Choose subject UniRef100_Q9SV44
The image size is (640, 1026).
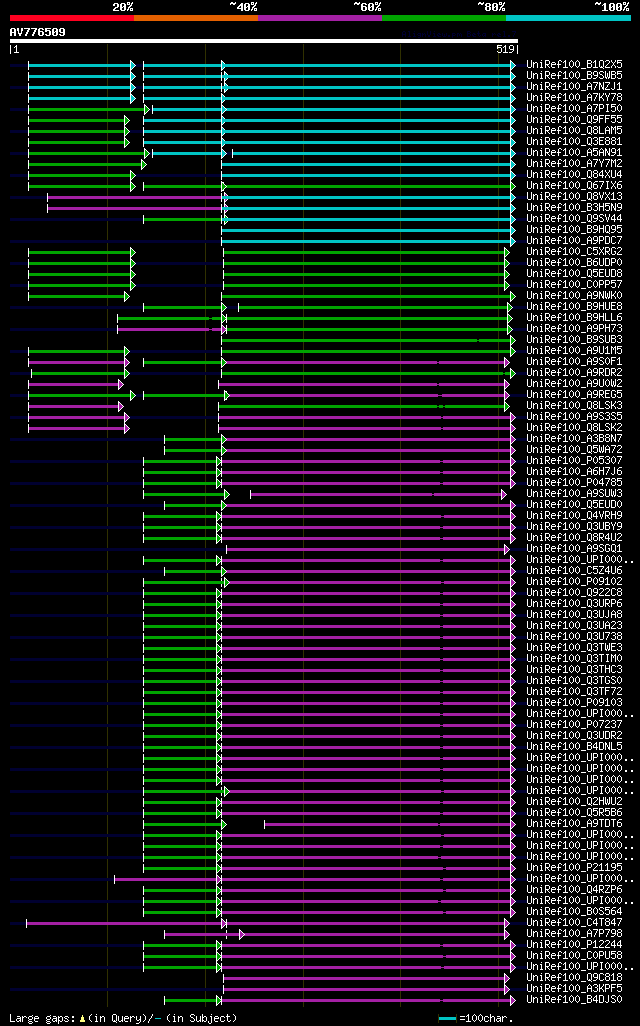(575, 219)
